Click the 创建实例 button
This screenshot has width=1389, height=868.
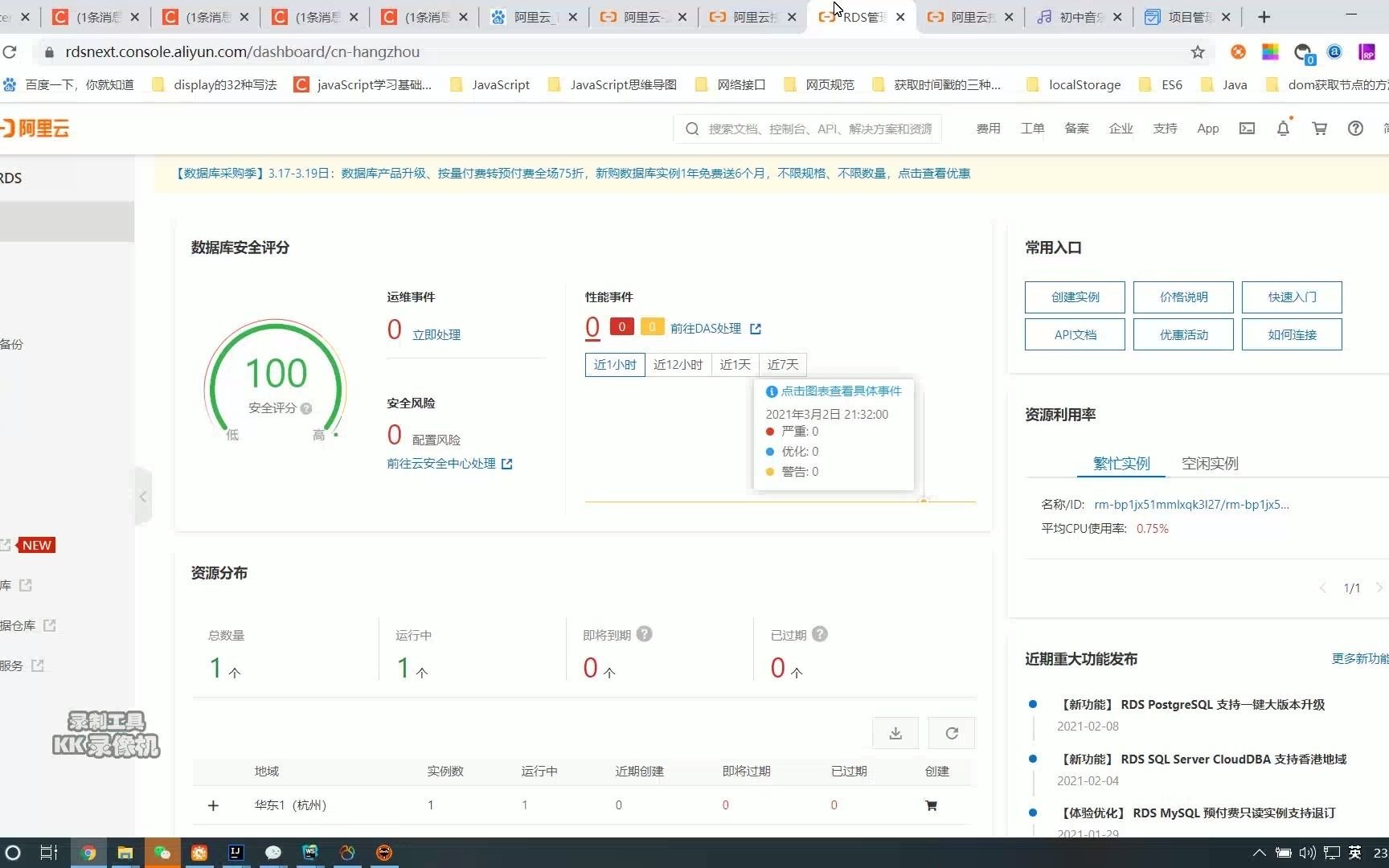pos(1075,297)
